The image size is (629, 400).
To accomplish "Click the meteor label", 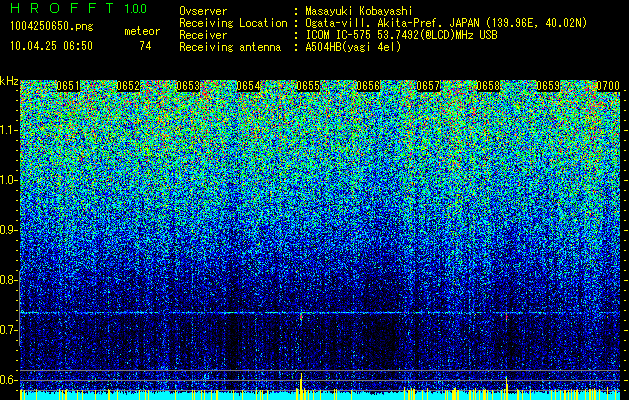I will click(x=142, y=31).
